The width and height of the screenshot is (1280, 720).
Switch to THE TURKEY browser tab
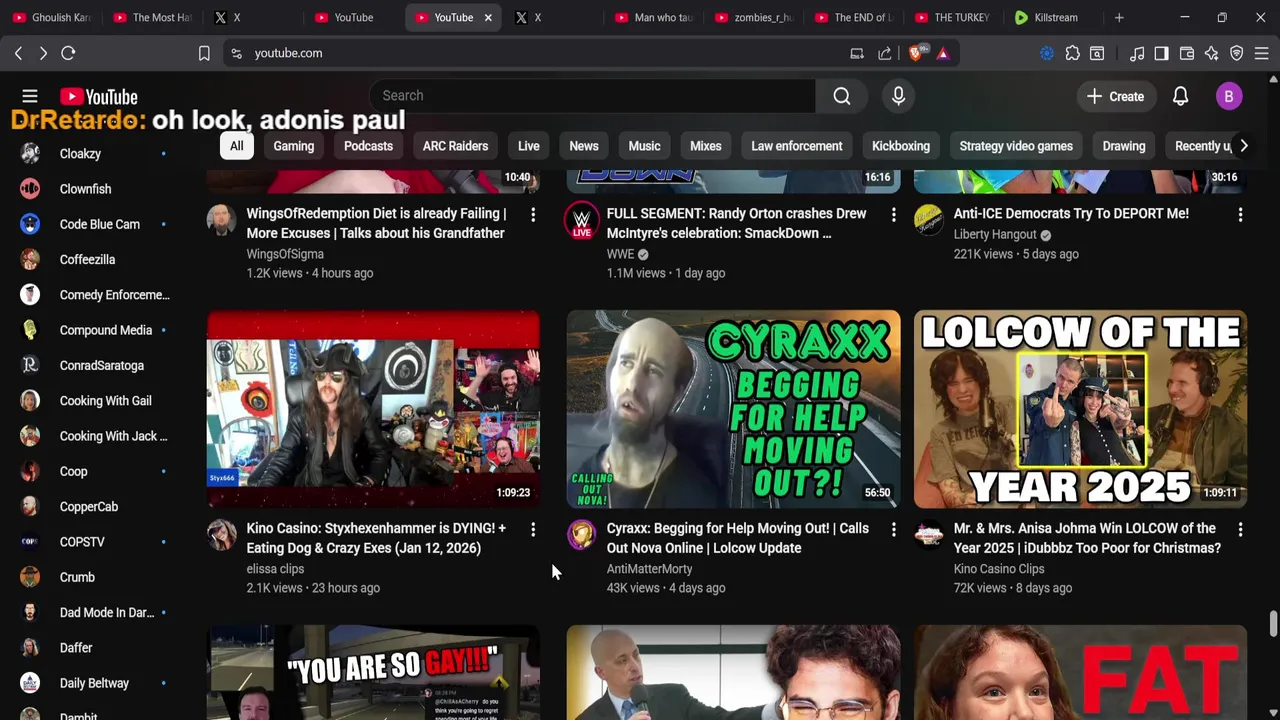click(953, 17)
